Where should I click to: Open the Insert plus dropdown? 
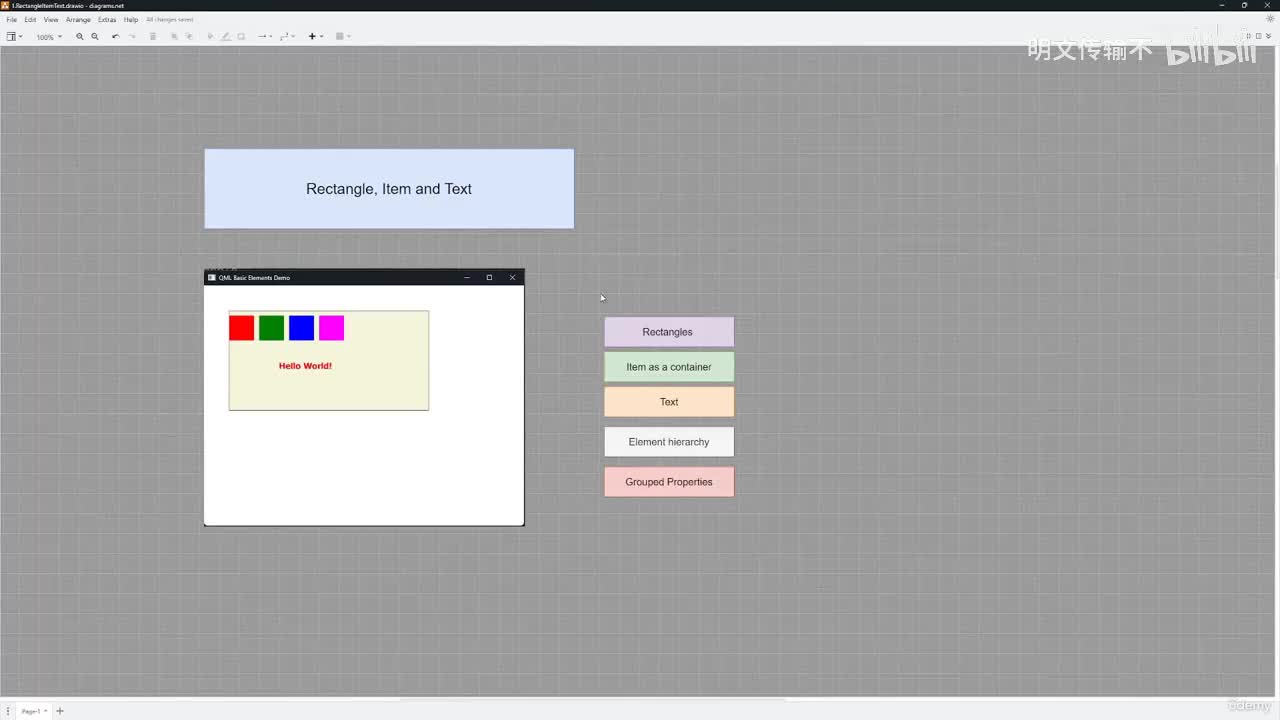click(315, 37)
